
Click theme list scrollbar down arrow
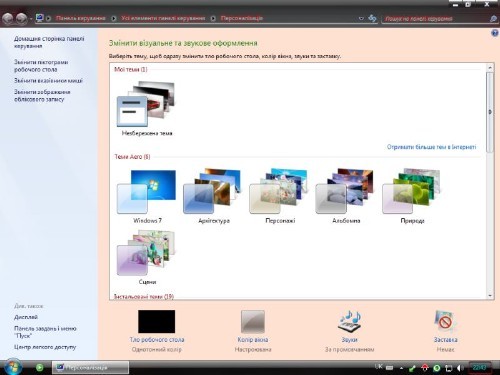click(x=490, y=295)
